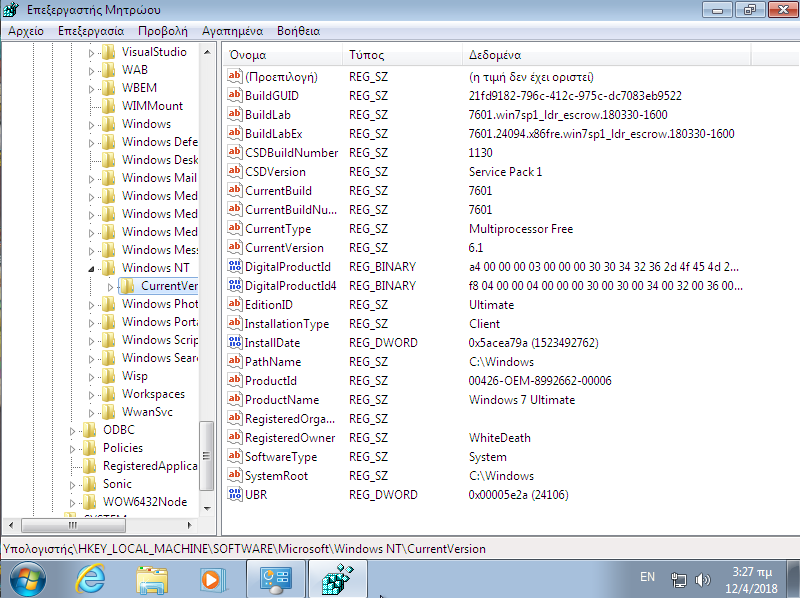Open Internet Explorer from the taskbar
The image size is (800, 598).
tap(90, 579)
